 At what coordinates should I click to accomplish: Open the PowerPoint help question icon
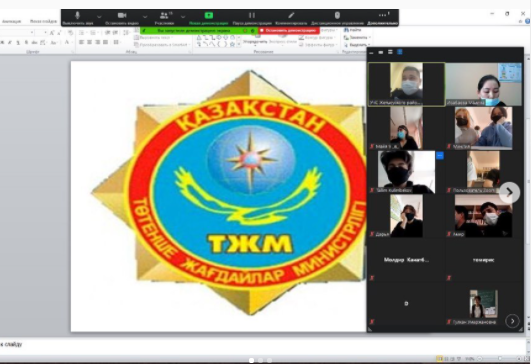click(x=528, y=21)
